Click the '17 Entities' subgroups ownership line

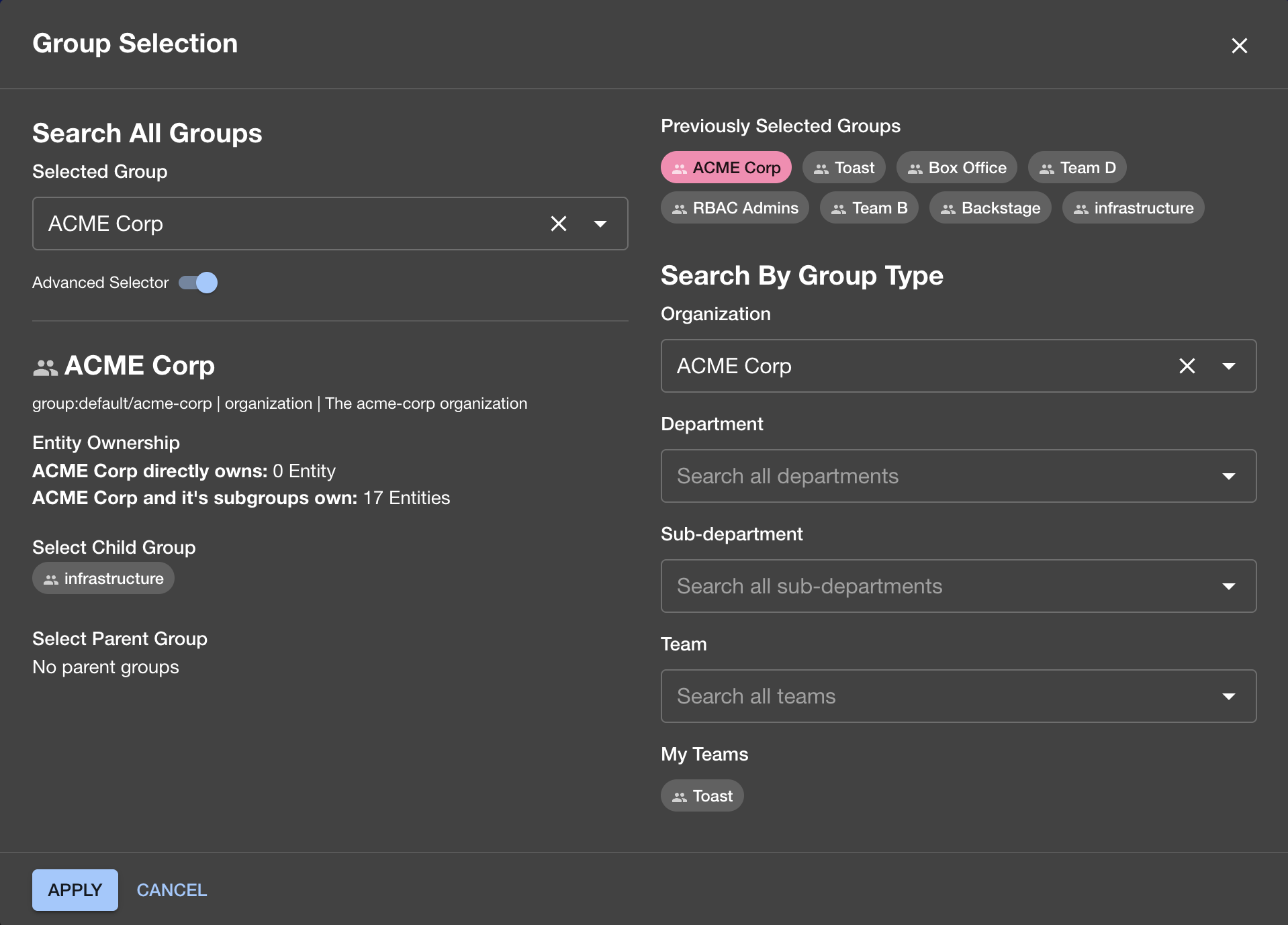(x=241, y=497)
